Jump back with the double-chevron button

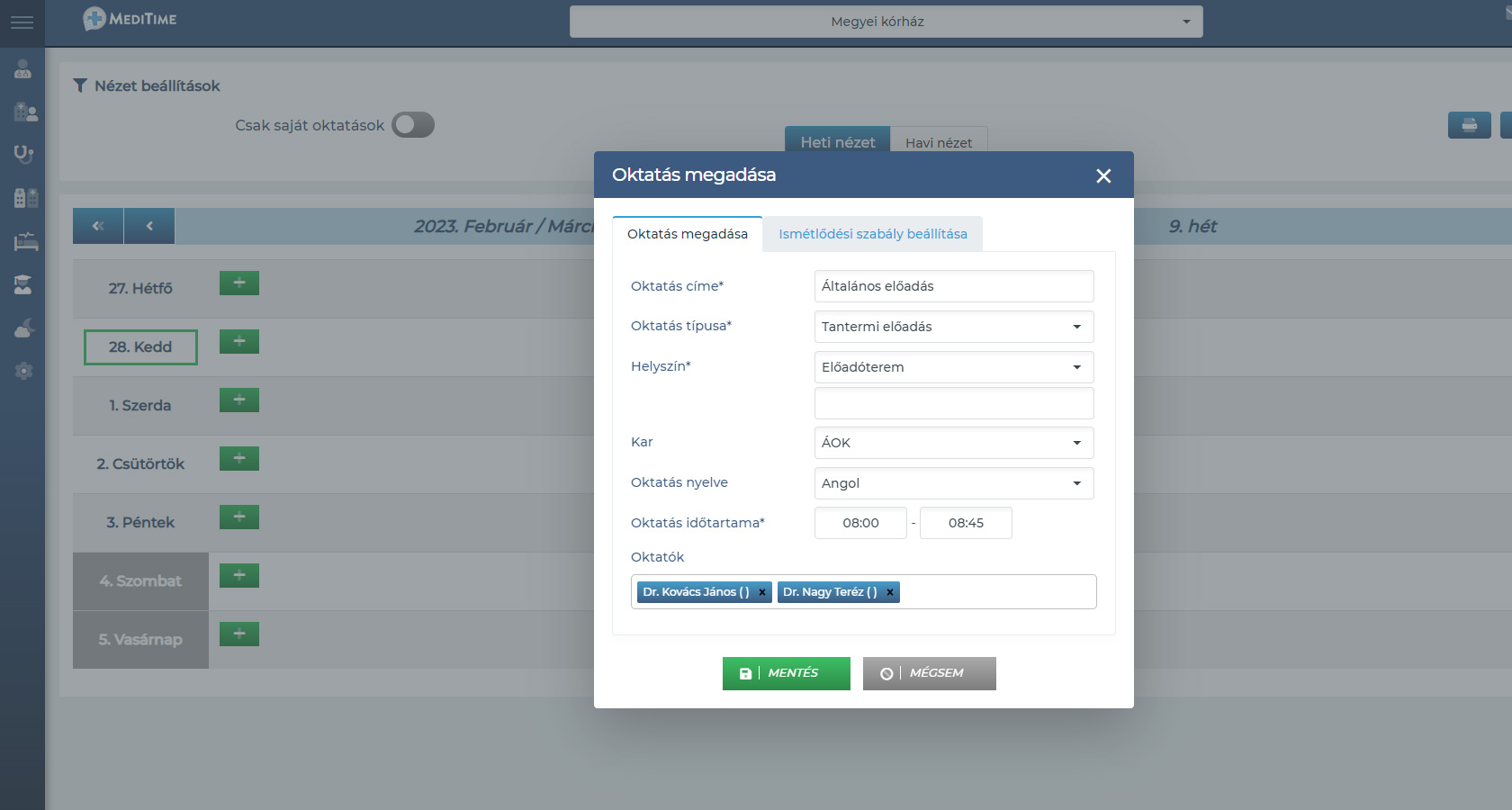coord(98,226)
